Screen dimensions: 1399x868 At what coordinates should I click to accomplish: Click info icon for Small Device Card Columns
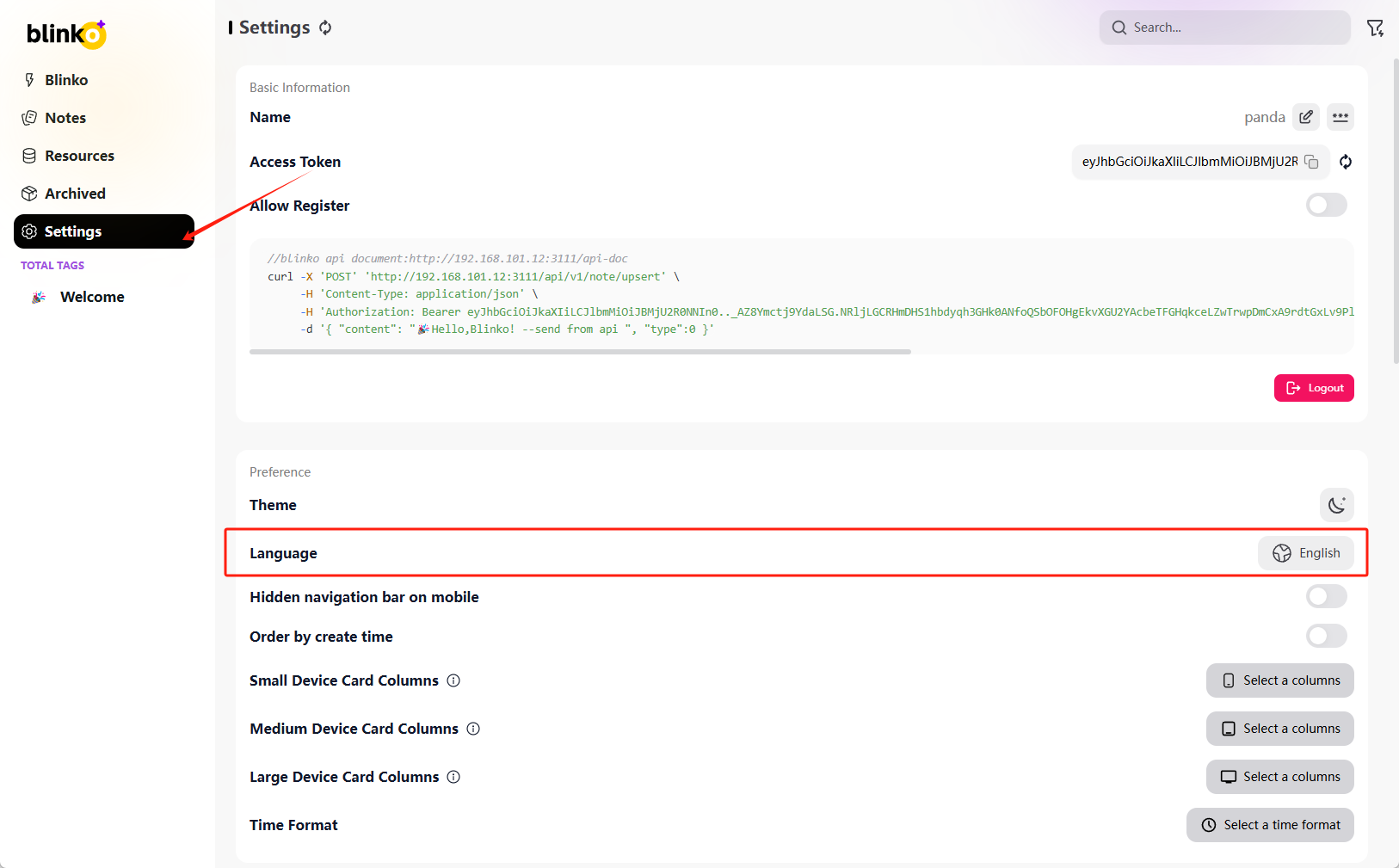coord(453,680)
